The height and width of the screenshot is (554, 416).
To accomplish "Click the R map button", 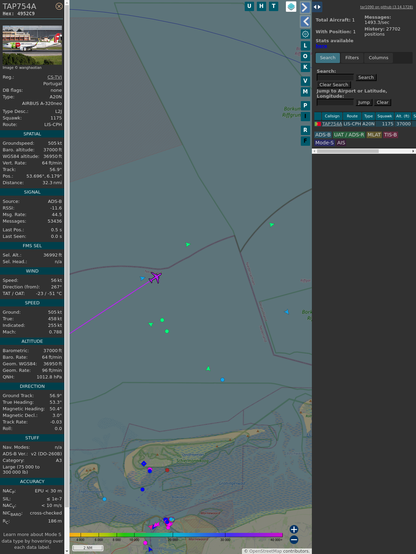I will [x=305, y=130].
